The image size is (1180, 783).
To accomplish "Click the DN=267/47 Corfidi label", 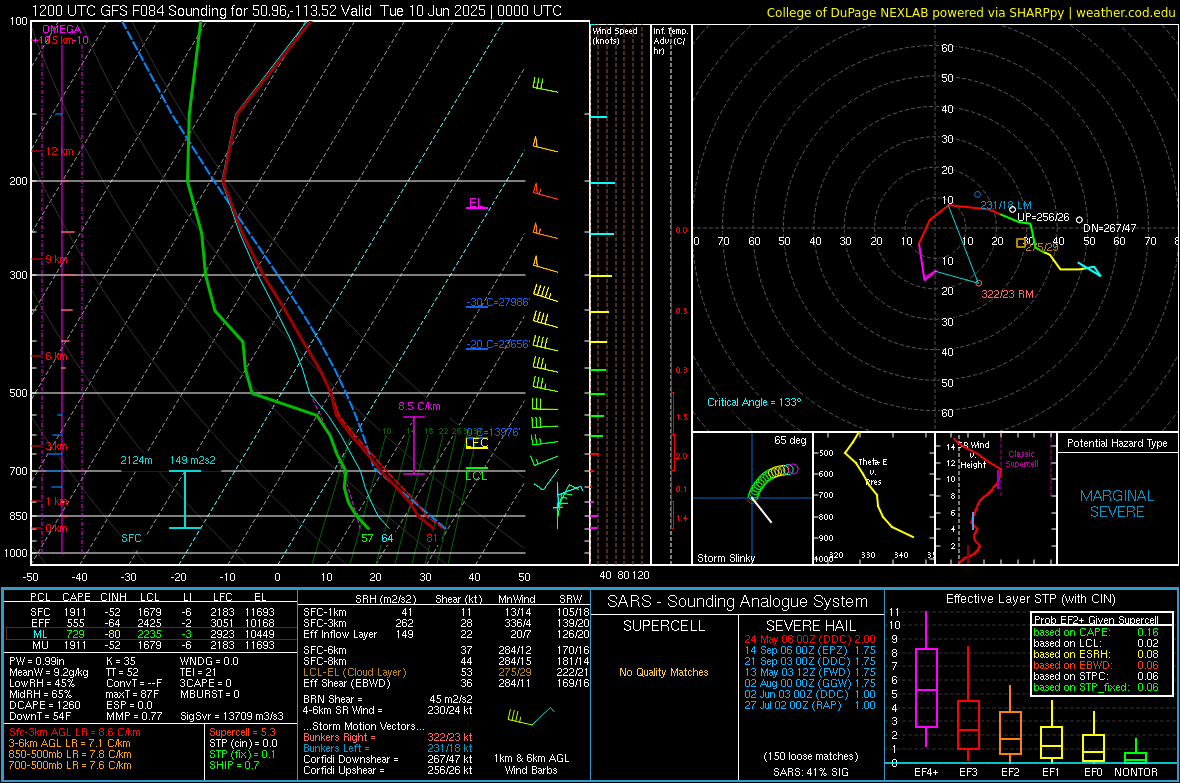I will [1109, 228].
